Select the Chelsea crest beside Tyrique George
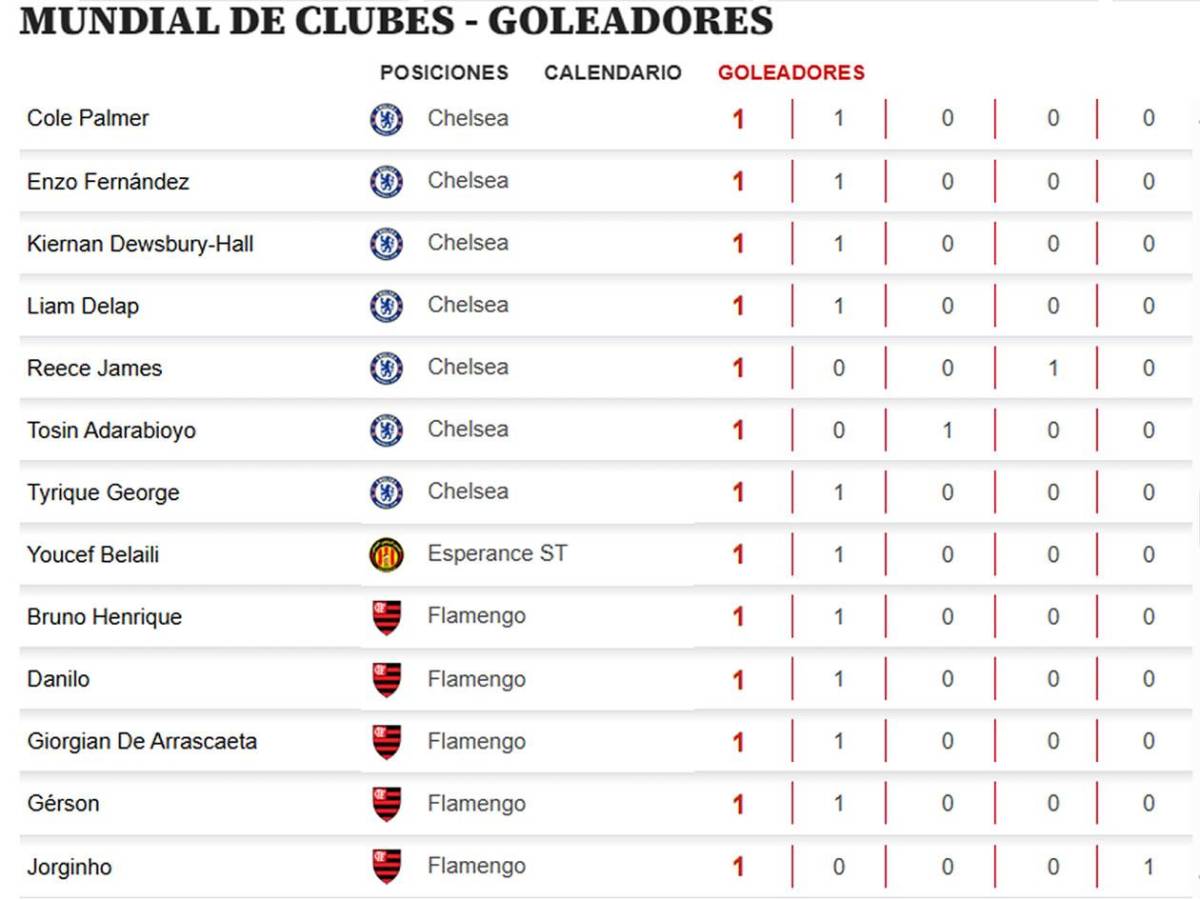This screenshot has height=900, width=1200. 385,492
